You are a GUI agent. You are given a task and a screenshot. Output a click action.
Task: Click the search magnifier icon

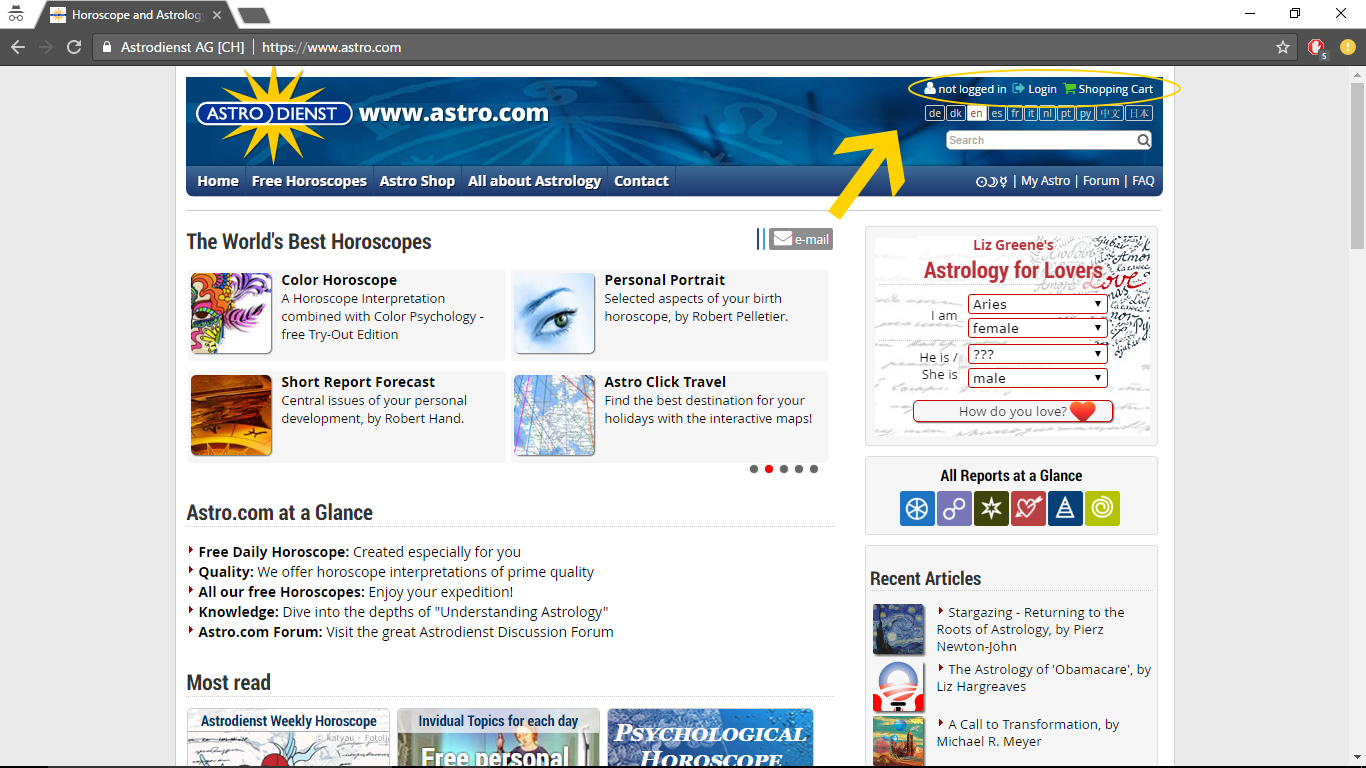(1143, 141)
